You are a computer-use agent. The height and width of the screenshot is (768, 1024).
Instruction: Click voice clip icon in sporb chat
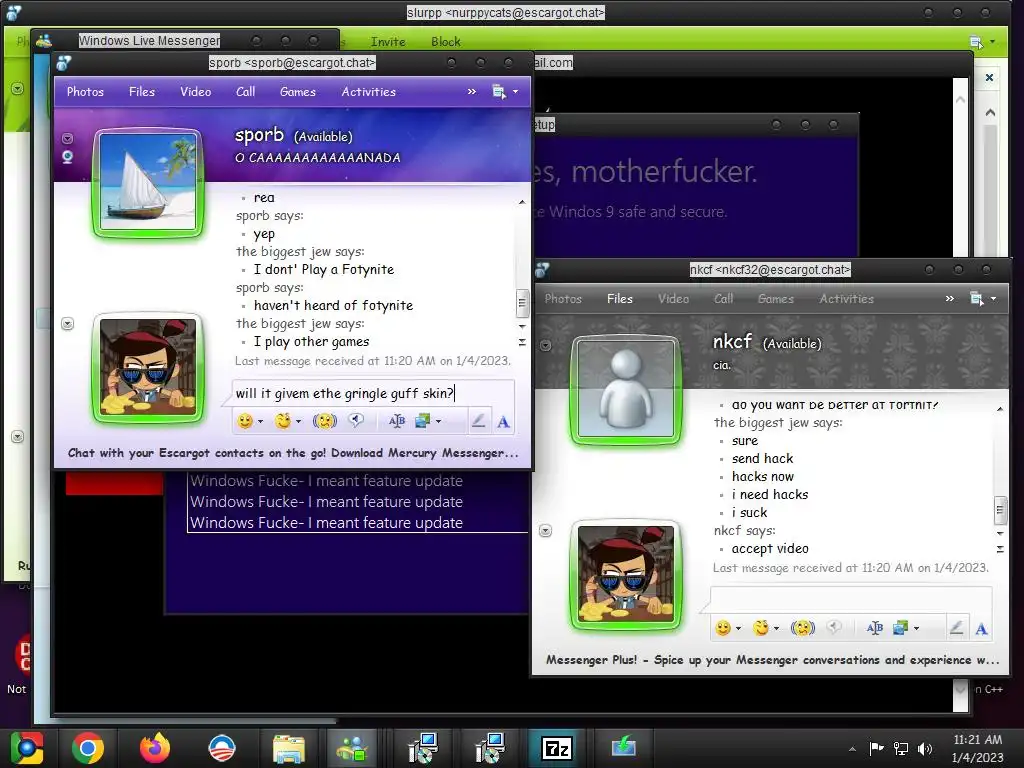(356, 421)
